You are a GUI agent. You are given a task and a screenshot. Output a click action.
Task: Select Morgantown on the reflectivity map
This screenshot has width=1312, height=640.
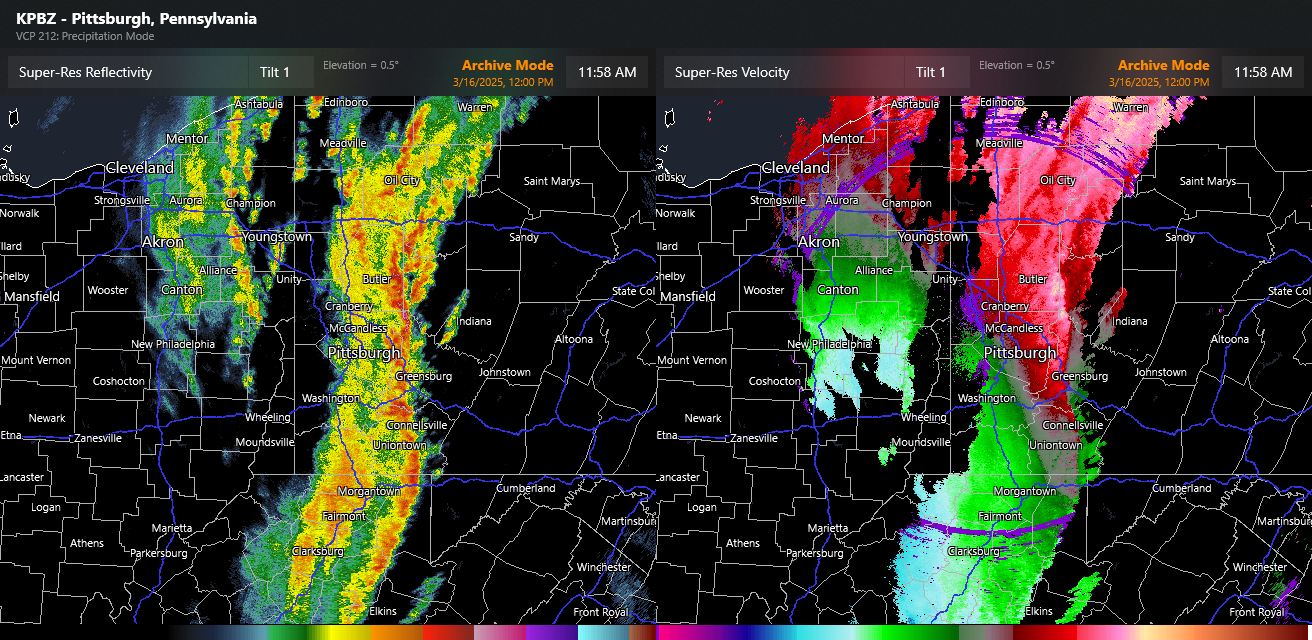(x=369, y=491)
